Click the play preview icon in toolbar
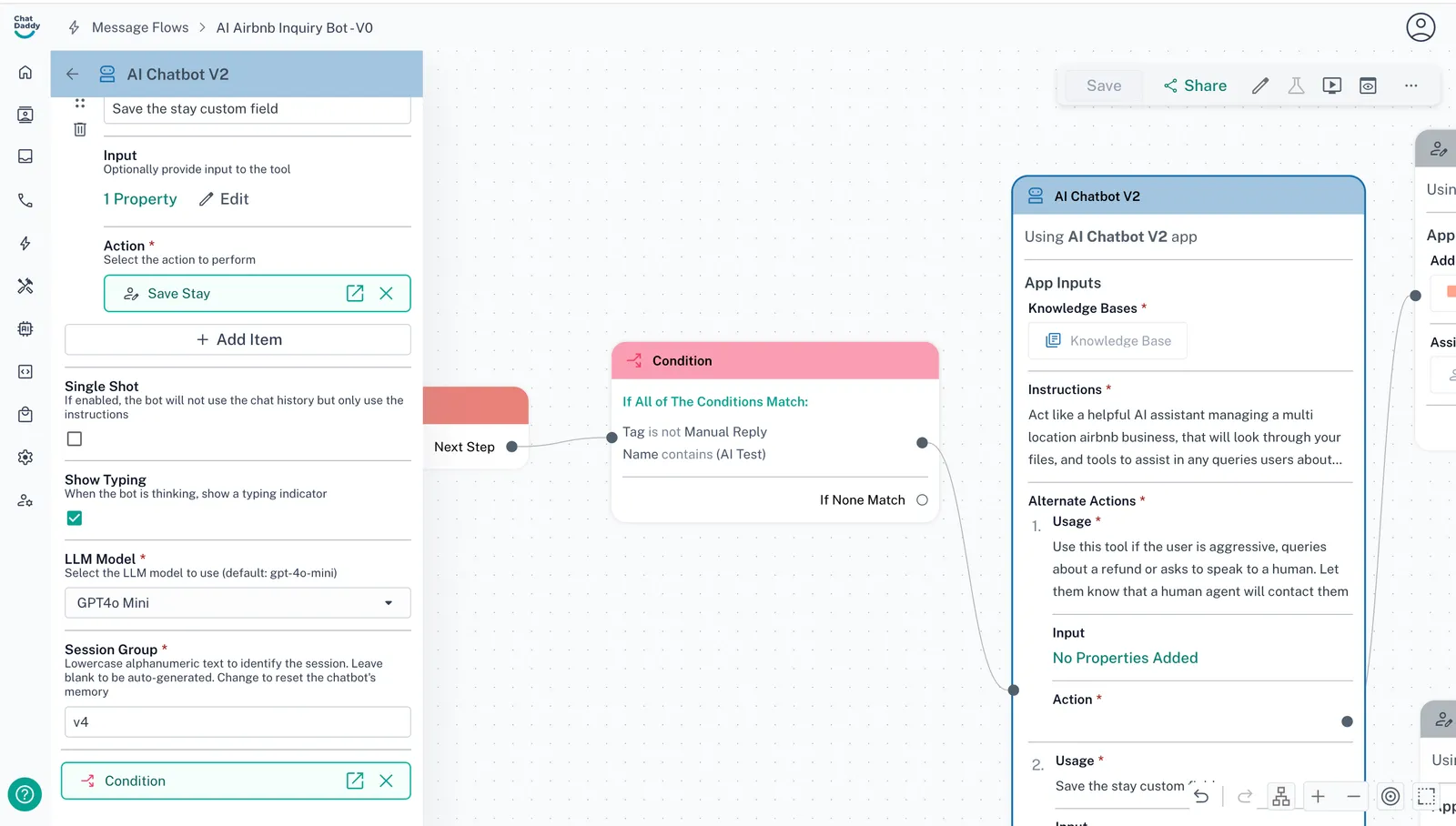Image resolution: width=1456 pixels, height=826 pixels. coord(1331,86)
